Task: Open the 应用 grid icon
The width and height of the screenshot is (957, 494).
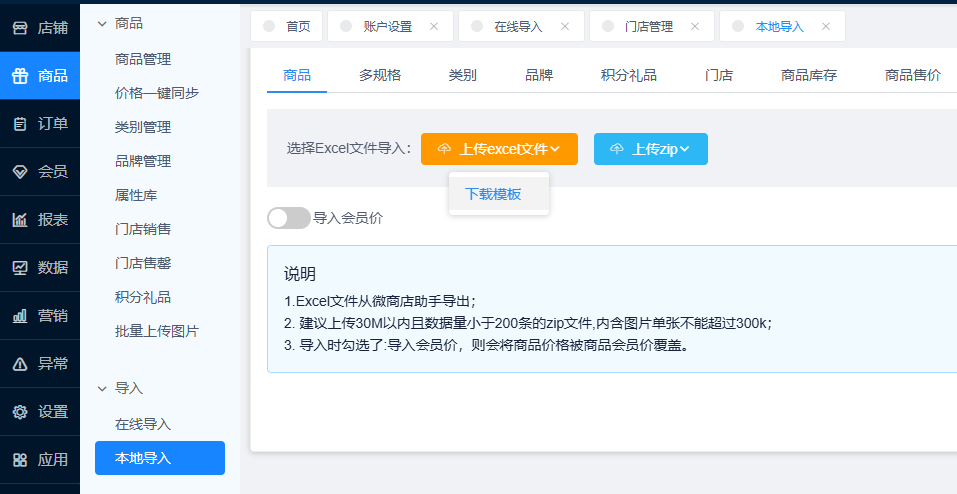Action: [x=20, y=460]
